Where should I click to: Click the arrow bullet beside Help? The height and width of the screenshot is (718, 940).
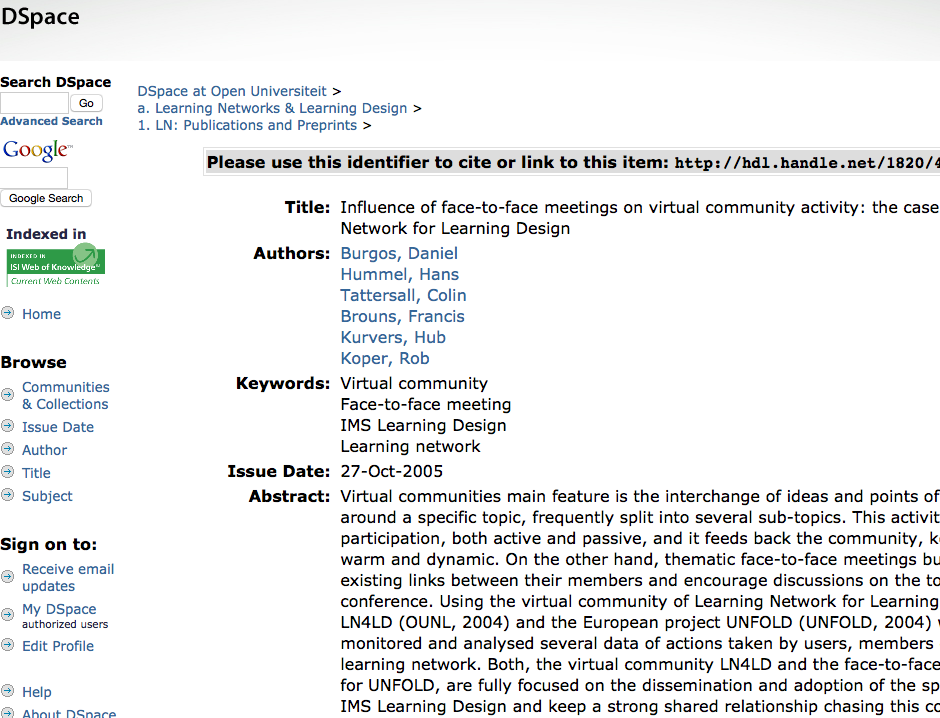[x=8, y=691]
